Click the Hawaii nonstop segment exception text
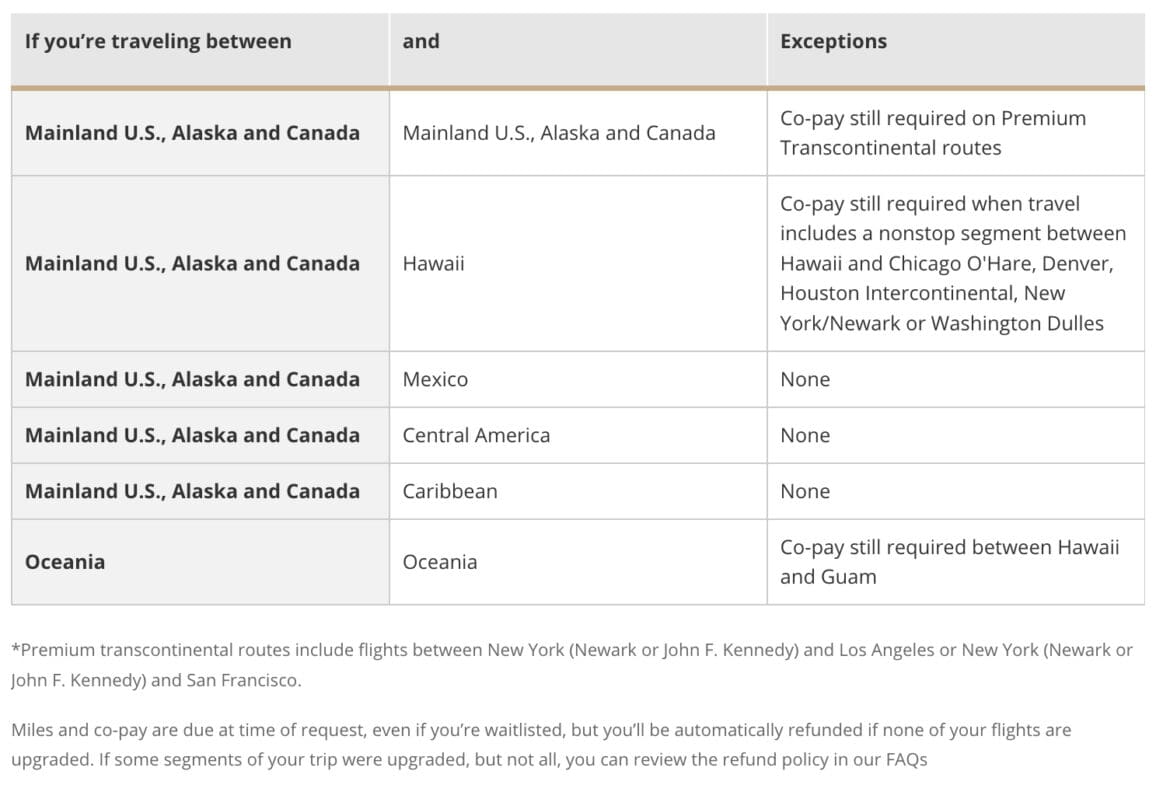 point(952,264)
